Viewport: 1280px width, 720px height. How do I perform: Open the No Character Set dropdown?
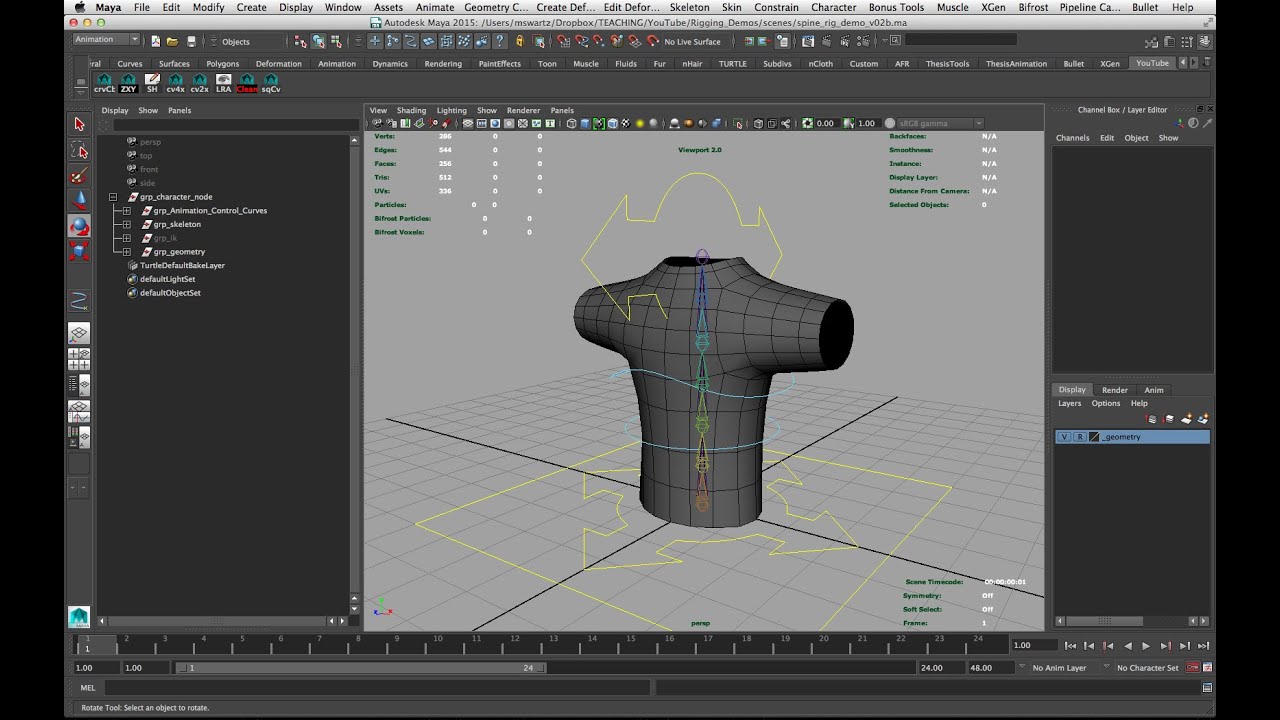[x=1147, y=668]
